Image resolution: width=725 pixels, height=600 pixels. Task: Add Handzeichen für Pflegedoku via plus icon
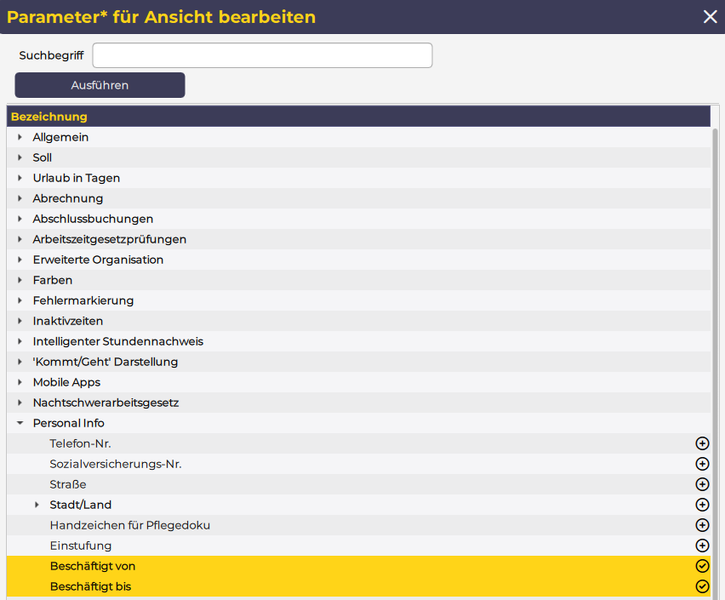[x=702, y=525]
